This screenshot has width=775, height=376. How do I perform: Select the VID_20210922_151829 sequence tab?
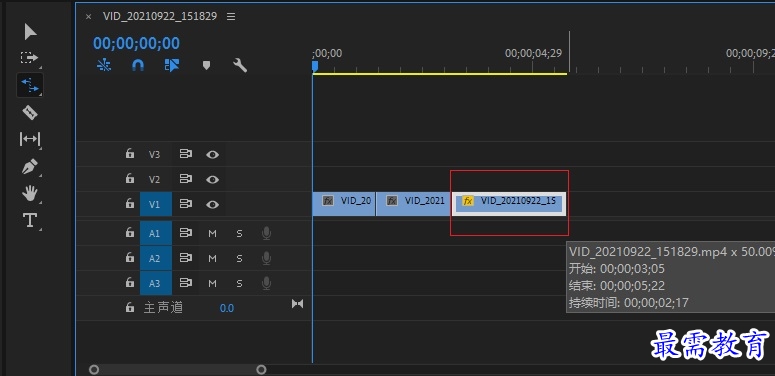160,16
